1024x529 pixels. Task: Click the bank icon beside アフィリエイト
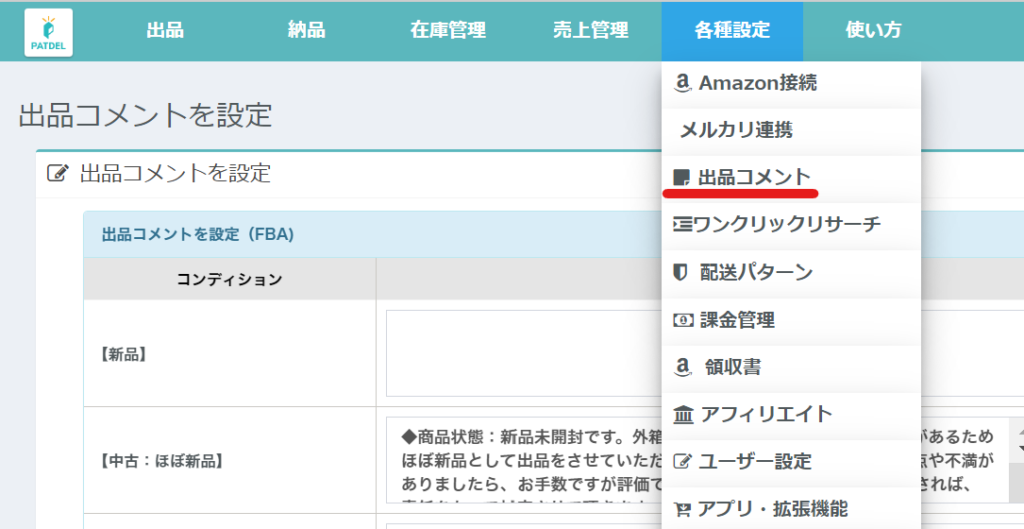683,414
